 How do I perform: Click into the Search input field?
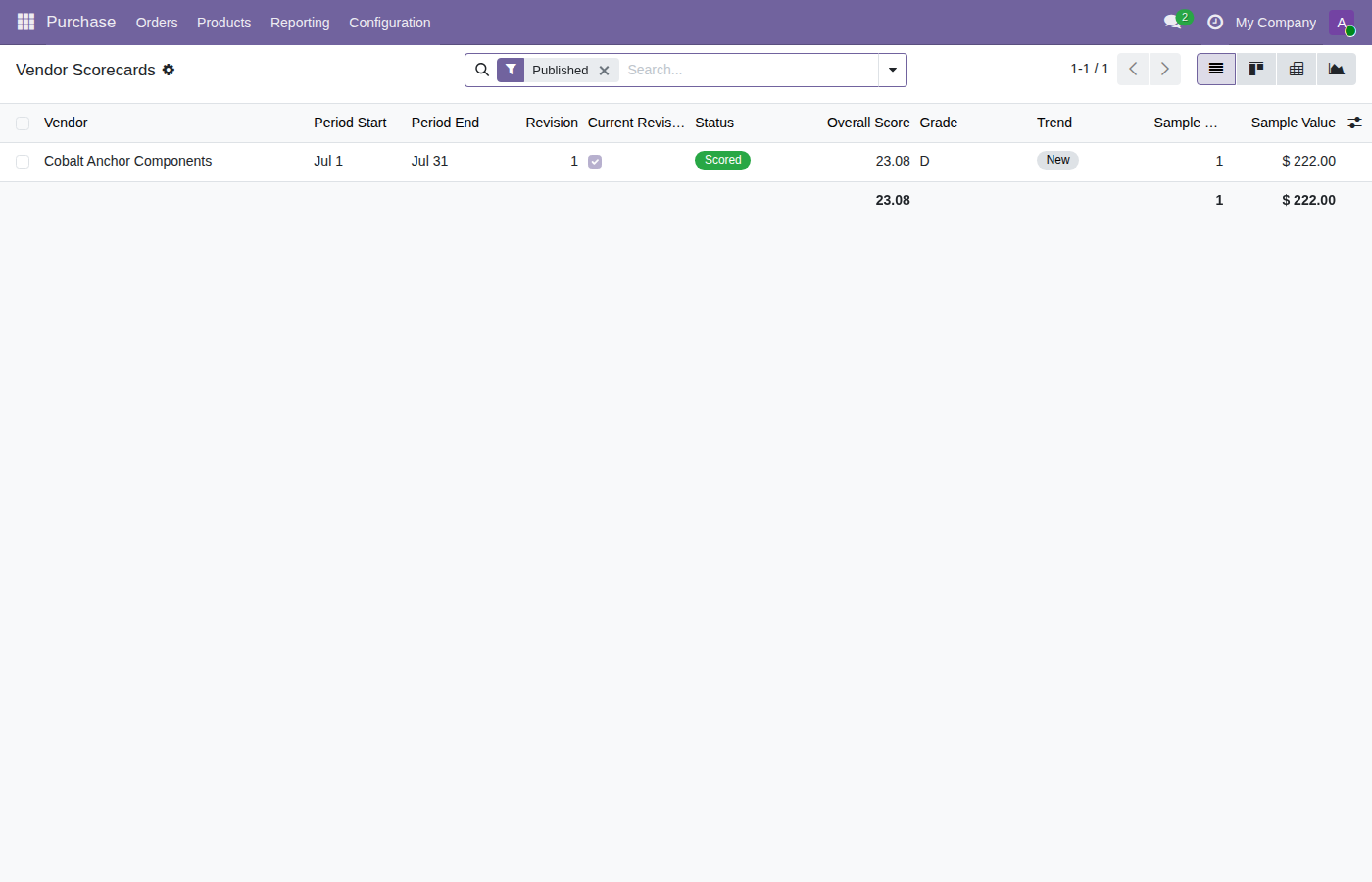(750, 70)
